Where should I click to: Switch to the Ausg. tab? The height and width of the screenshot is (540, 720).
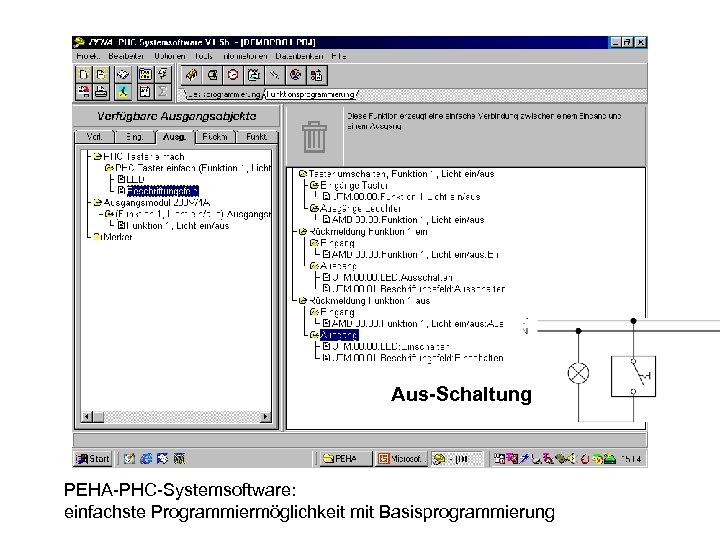[174, 137]
